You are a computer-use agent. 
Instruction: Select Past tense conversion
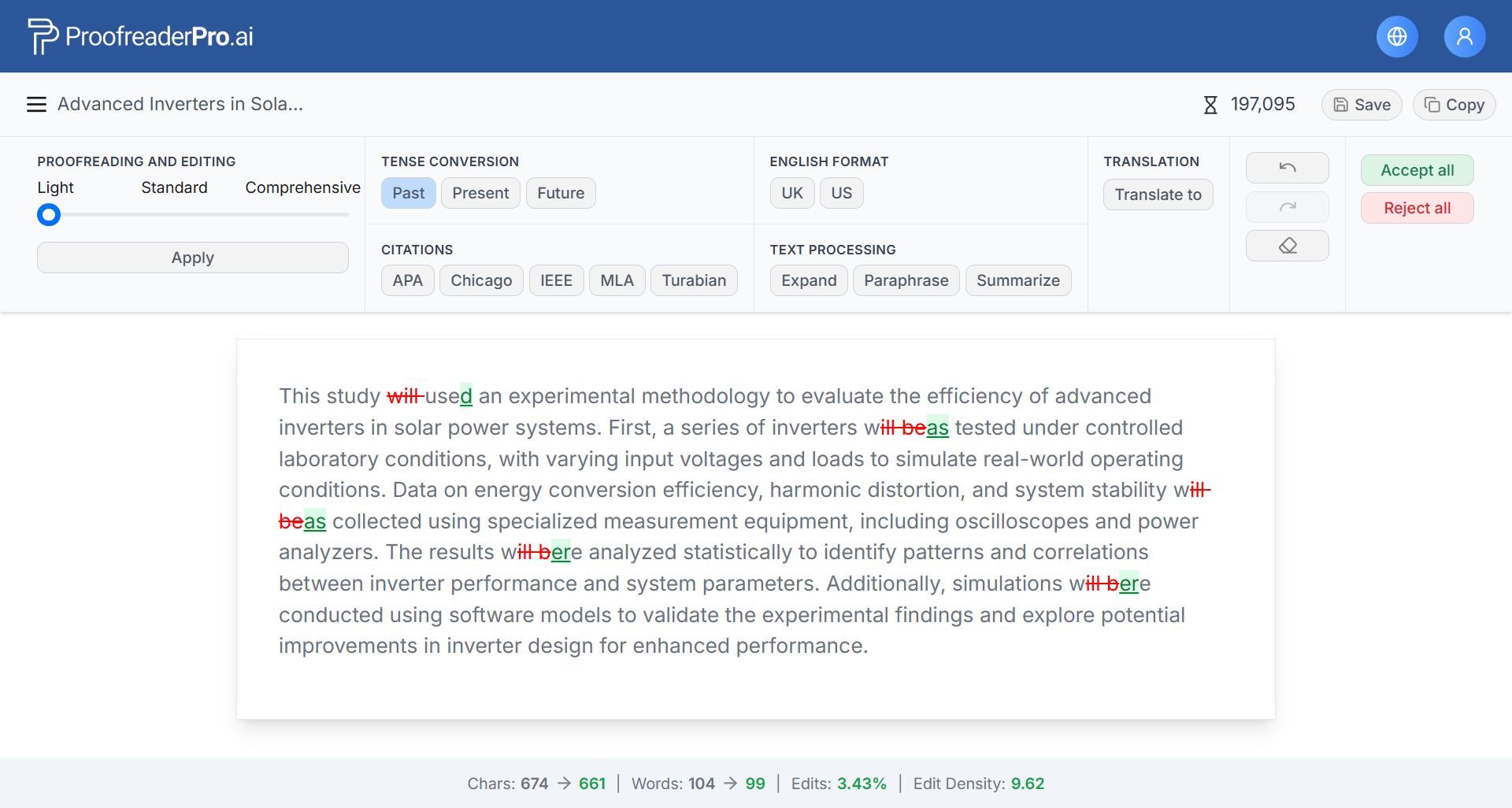[408, 193]
